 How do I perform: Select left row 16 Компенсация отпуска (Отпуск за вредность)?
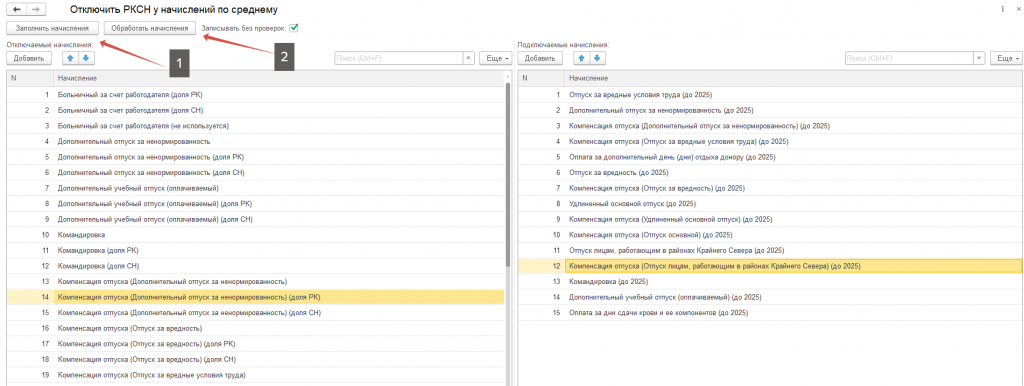click(x=256, y=329)
